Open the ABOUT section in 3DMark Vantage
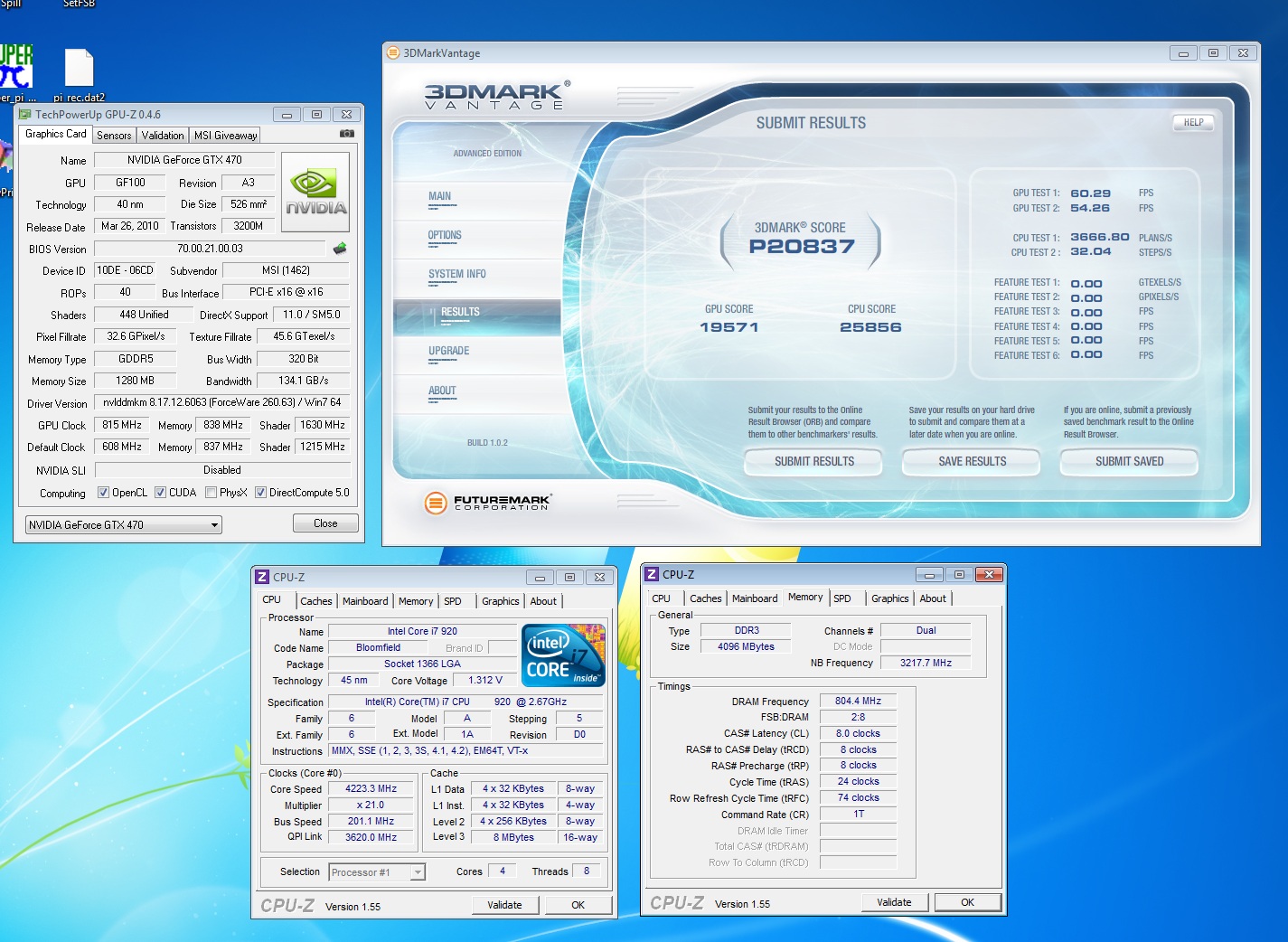1288x942 pixels. coord(442,391)
